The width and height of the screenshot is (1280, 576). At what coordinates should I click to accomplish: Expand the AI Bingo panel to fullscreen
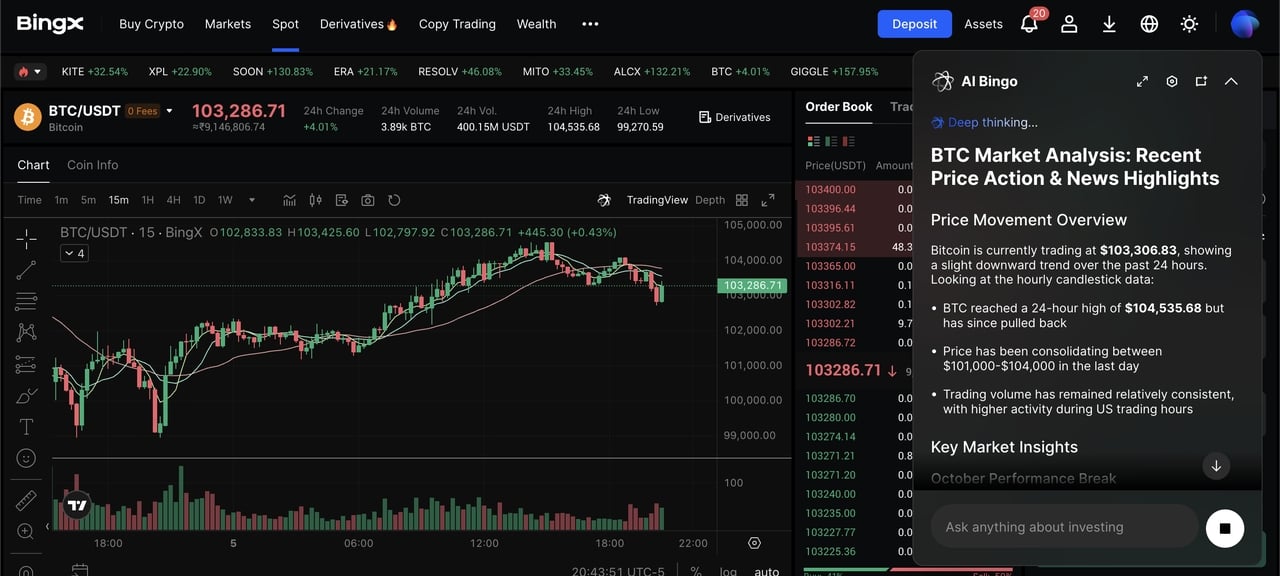point(1142,81)
